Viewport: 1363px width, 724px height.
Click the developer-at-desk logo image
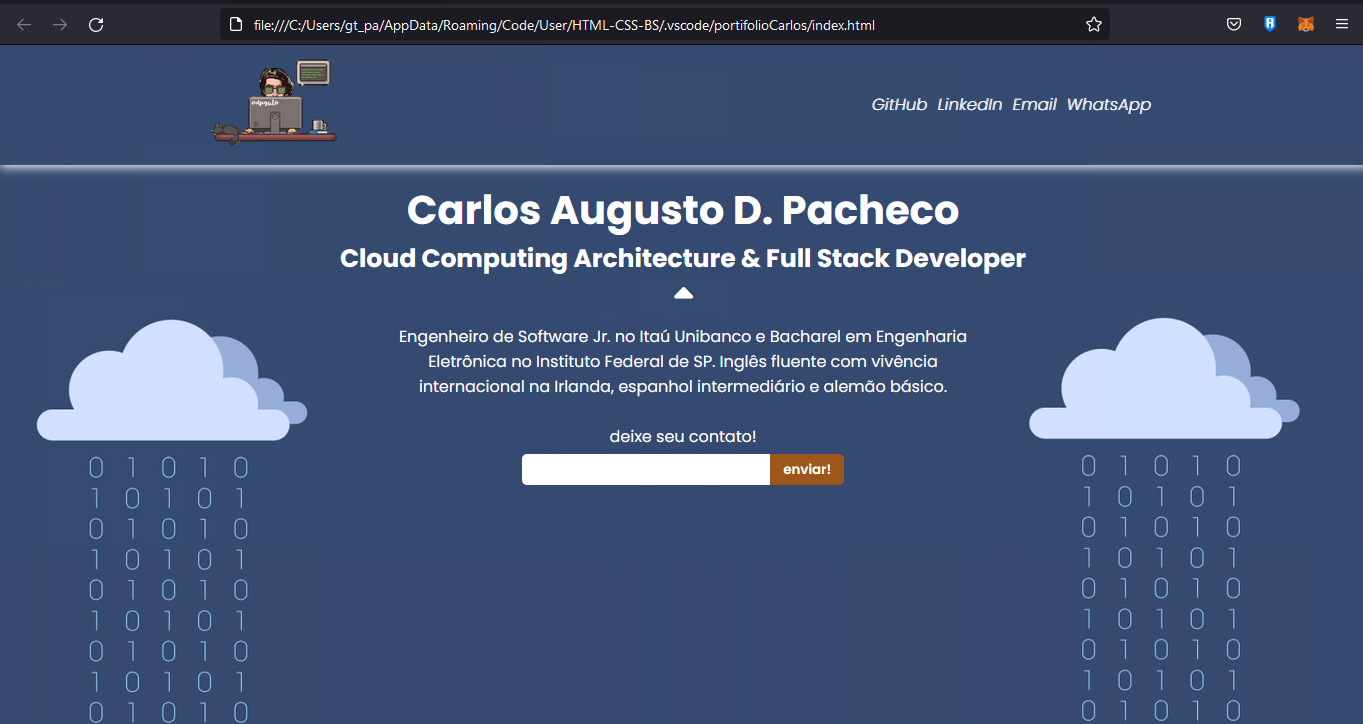click(x=274, y=103)
